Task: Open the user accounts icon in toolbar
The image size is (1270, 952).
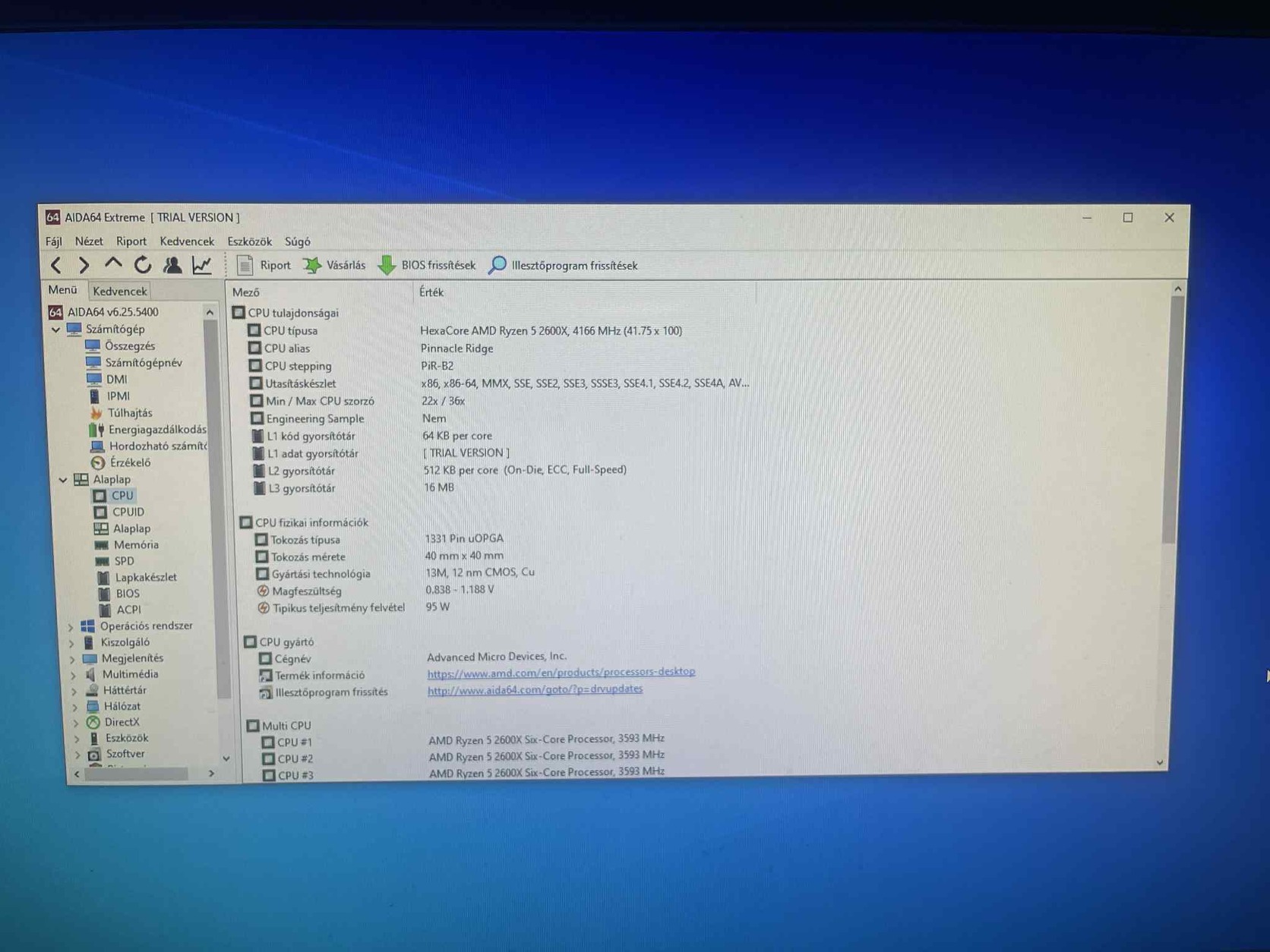Action: click(x=172, y=264)
